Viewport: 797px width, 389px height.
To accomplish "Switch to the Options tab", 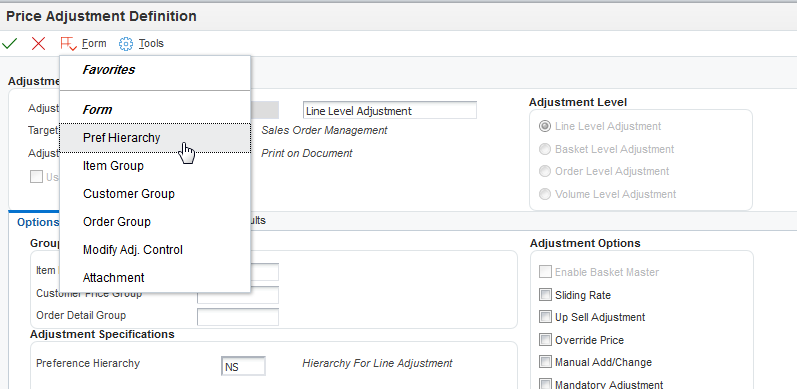I will tap(38, 222).
